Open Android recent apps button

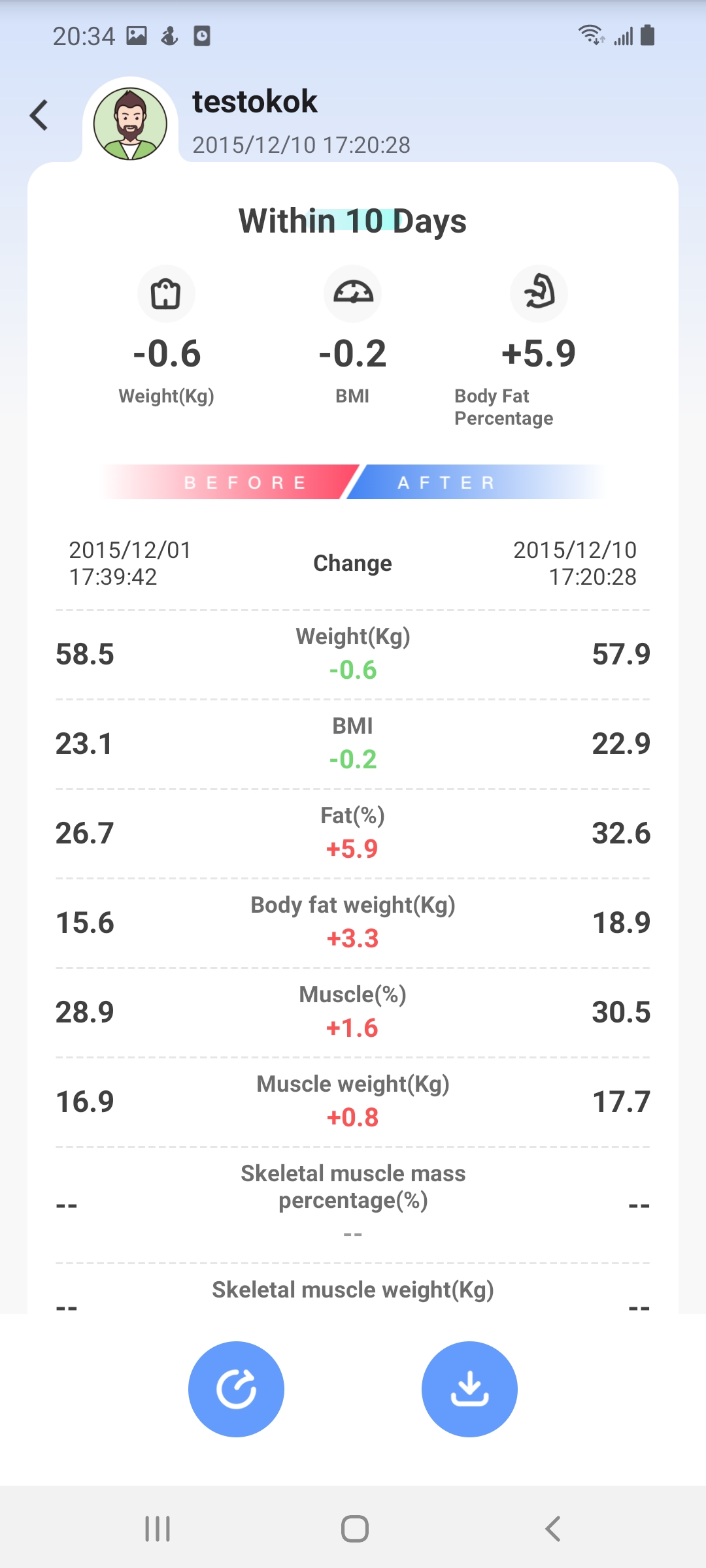pyautogui.click(x=158, y=1529)
